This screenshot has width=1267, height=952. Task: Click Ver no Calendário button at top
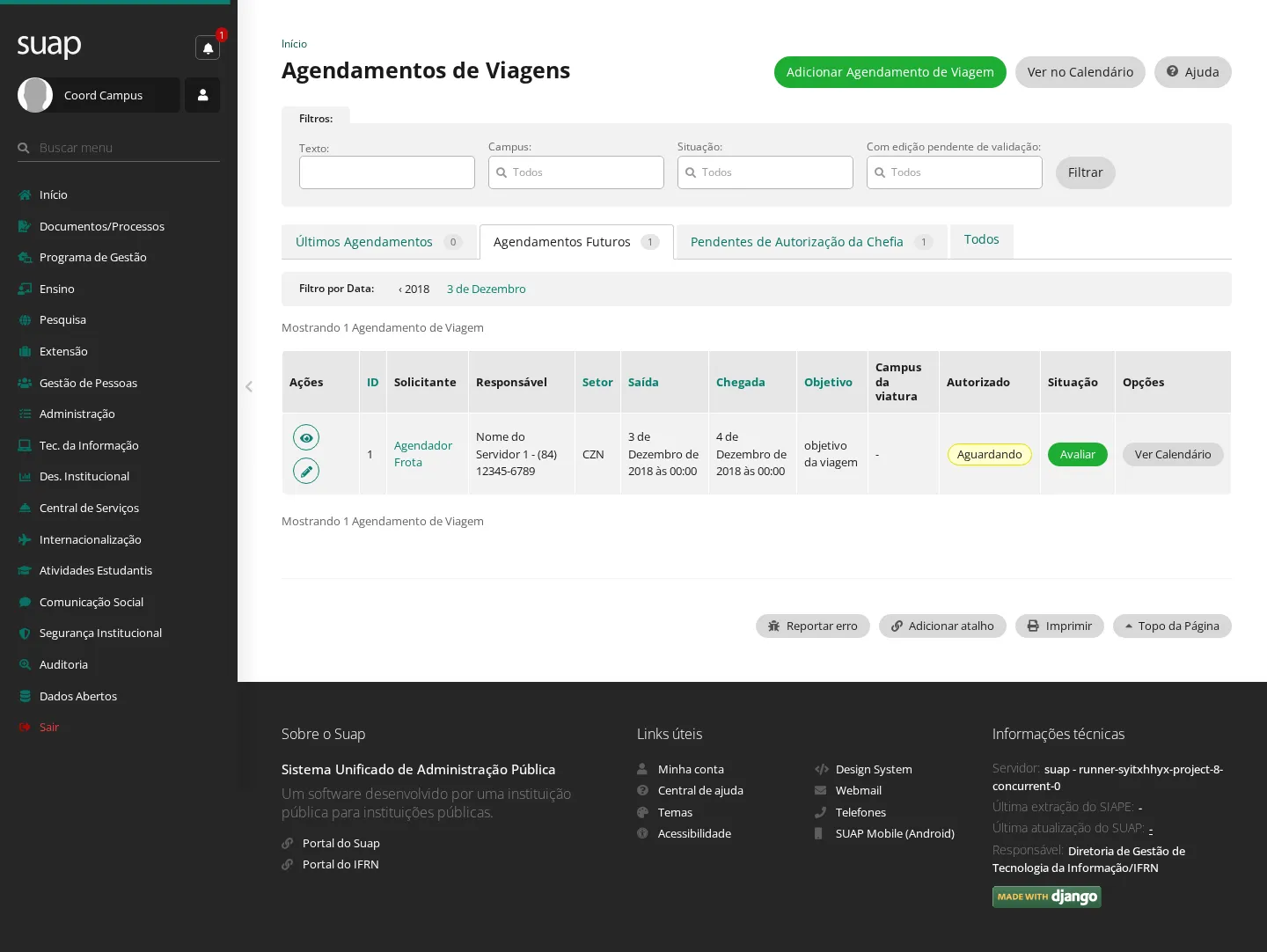1080,72
